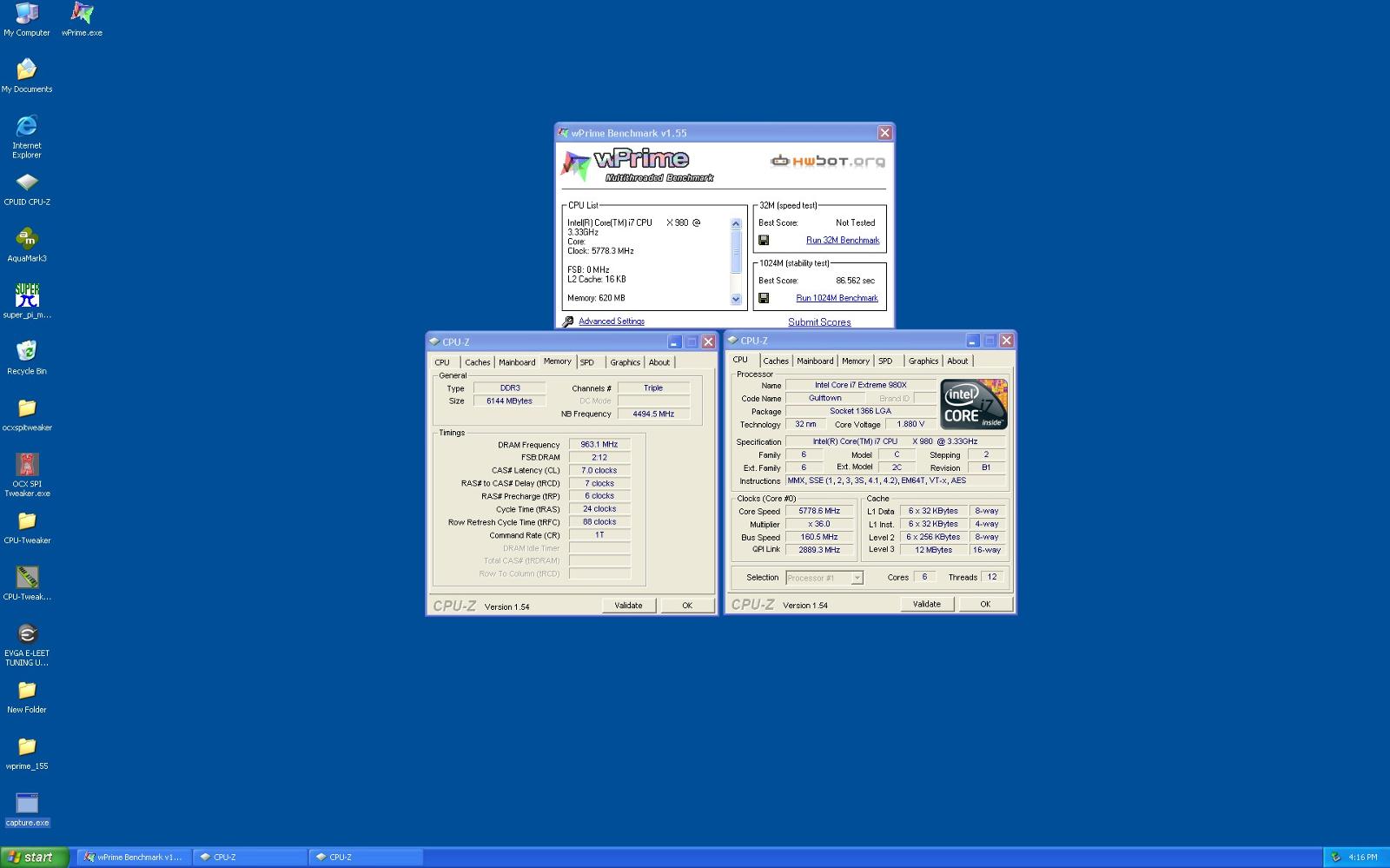Open the My Computer desktop icon

[27, 19]
